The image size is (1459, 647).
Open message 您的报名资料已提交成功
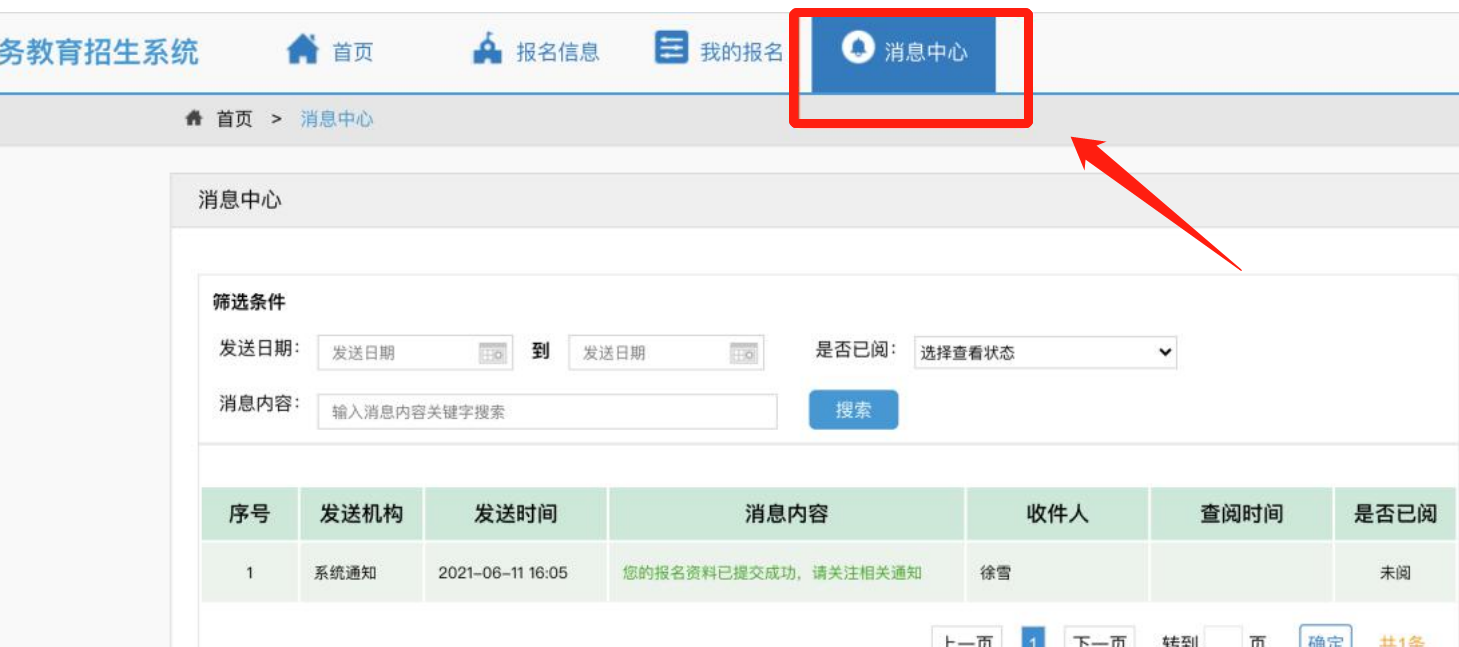click(772, 573)
